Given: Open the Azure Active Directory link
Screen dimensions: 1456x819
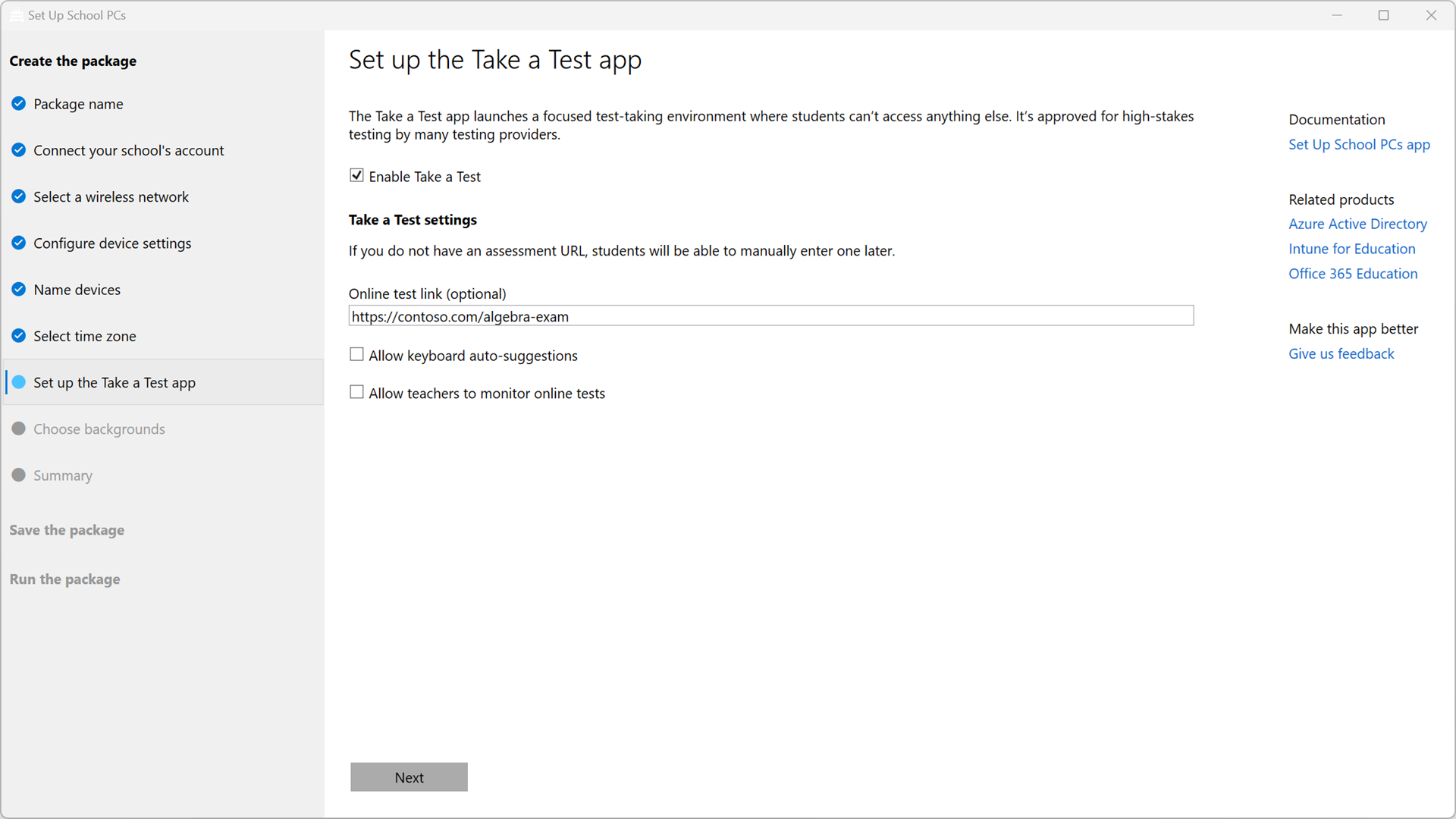Looking at the screenshot, I should (1357, 224).
